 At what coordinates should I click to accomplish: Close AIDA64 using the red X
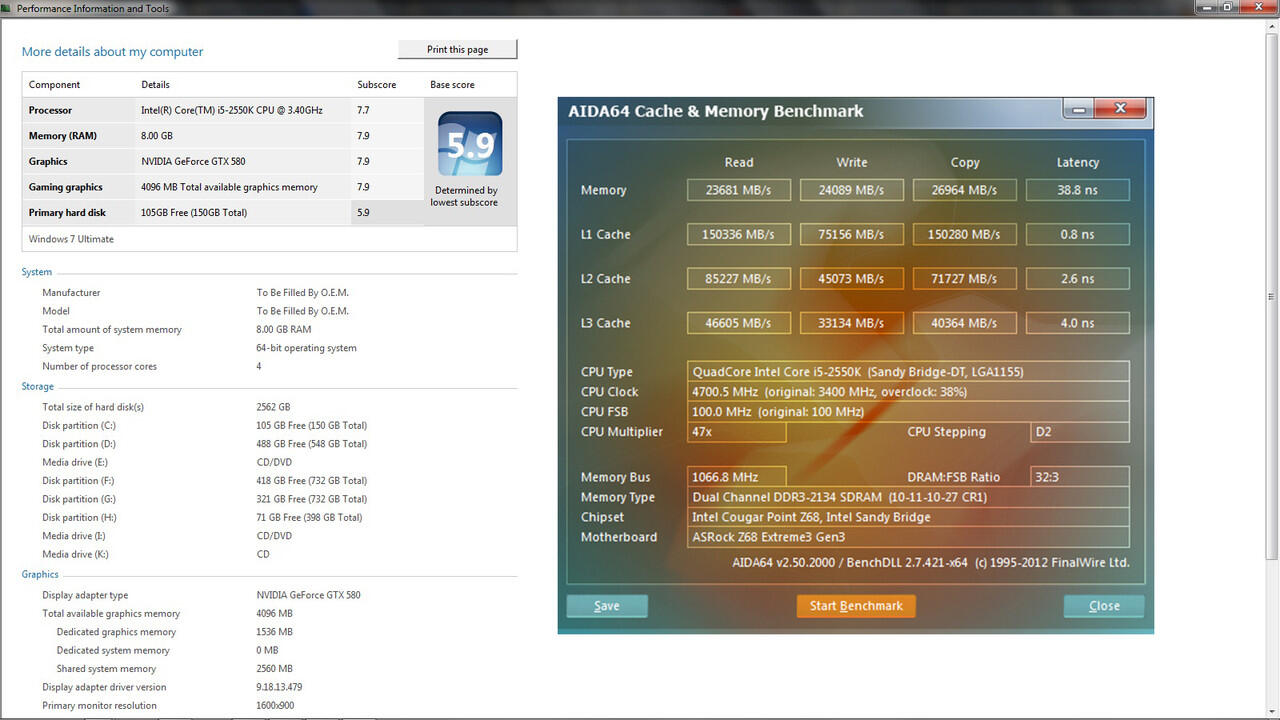pyautogui.click(x=1119, y=109)
